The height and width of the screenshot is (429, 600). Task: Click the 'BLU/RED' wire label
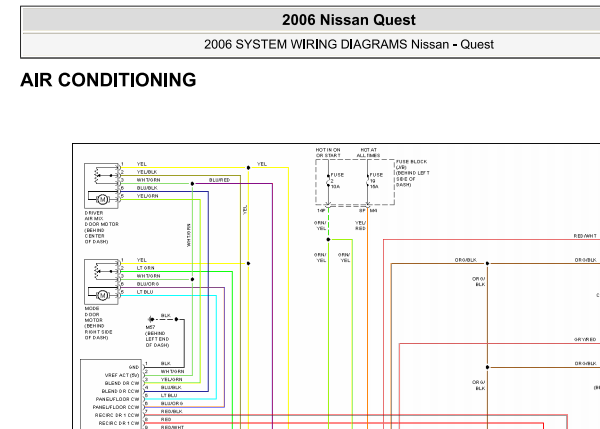(220, 180)
